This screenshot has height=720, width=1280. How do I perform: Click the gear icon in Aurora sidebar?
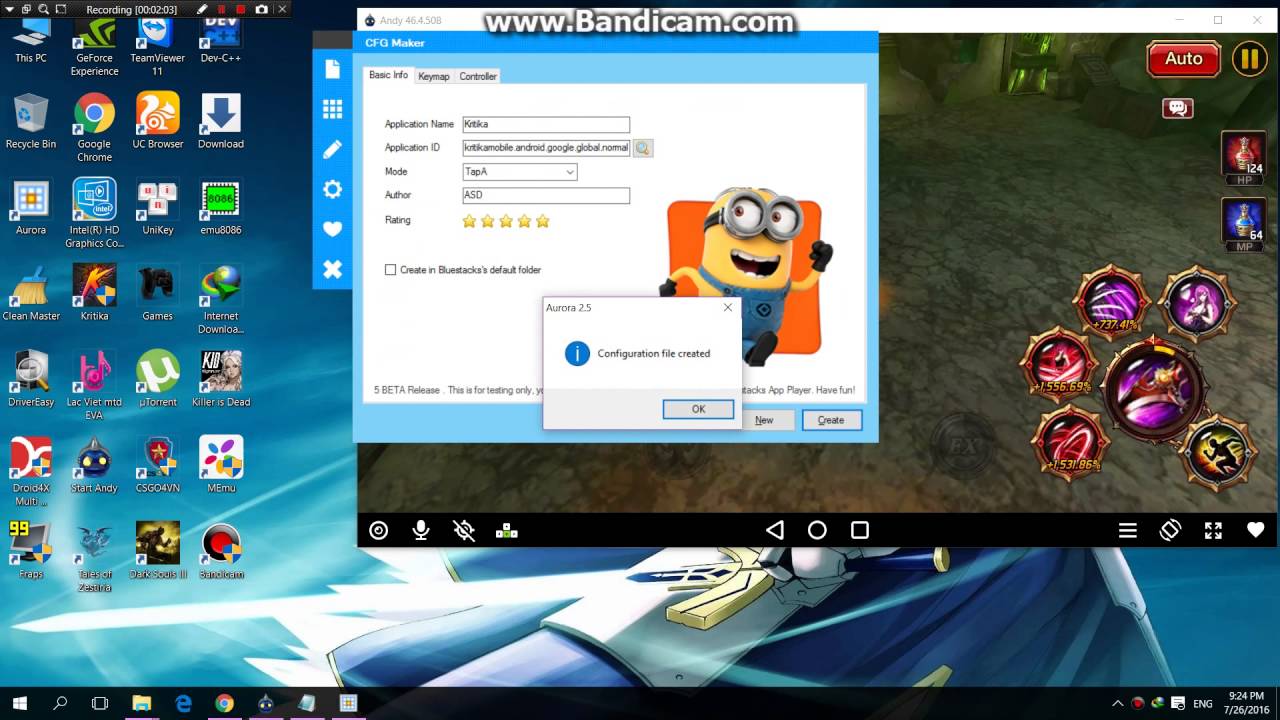point(332,189)
